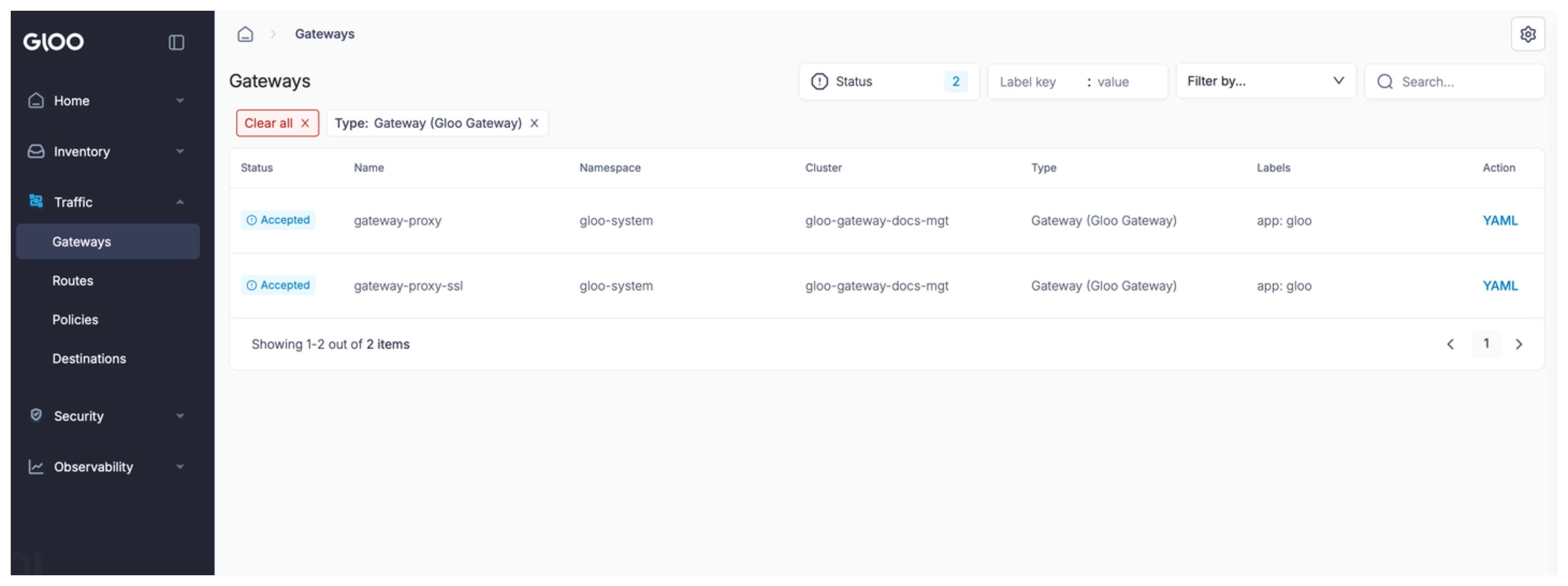This screenshot has height=586, width=1568.
Task: Remove the Type Gateway filter chip
Action: click(x=534, y=123)
